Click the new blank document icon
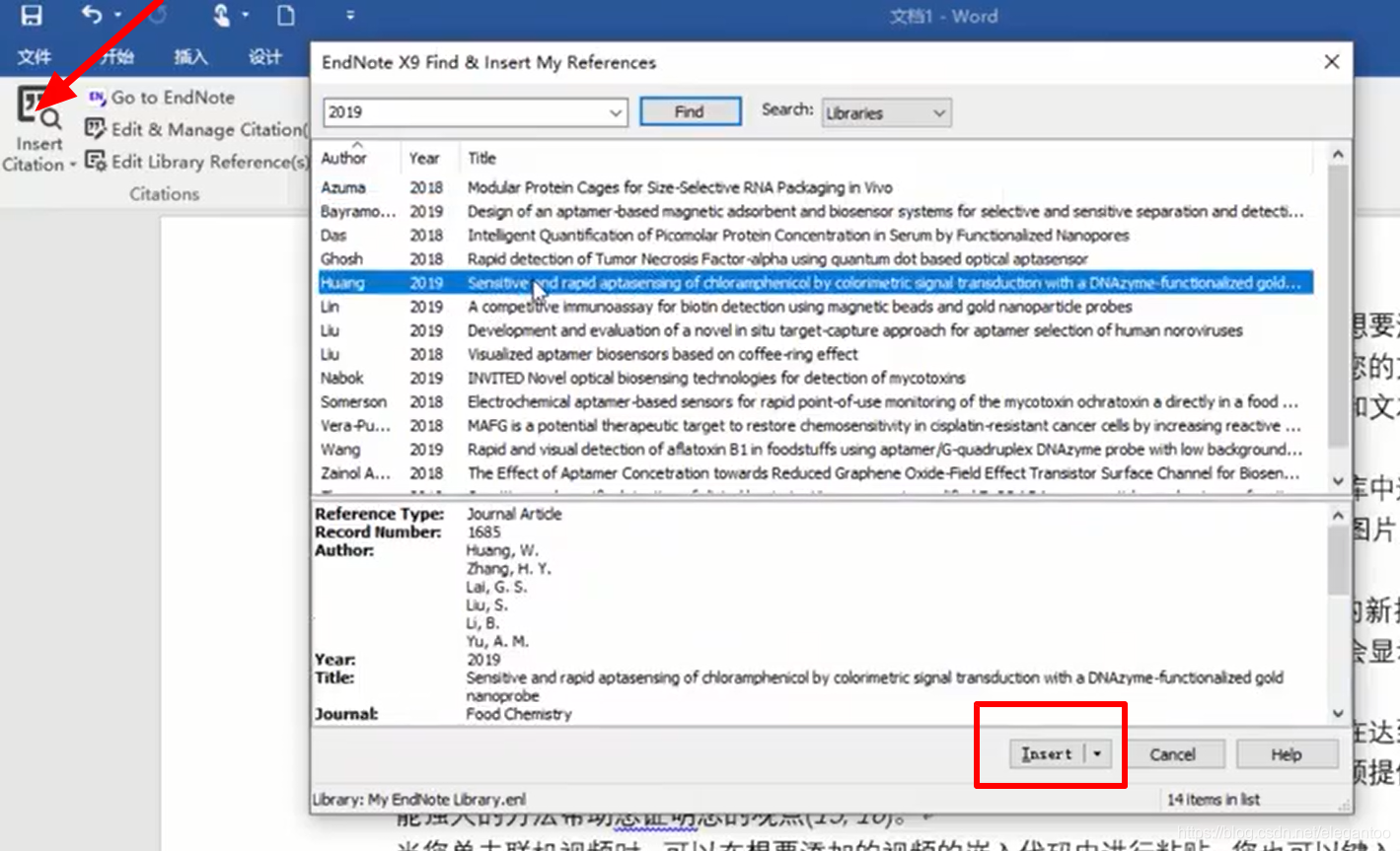This screenshot has height=851, width=1400. click(x=285, y=15)
